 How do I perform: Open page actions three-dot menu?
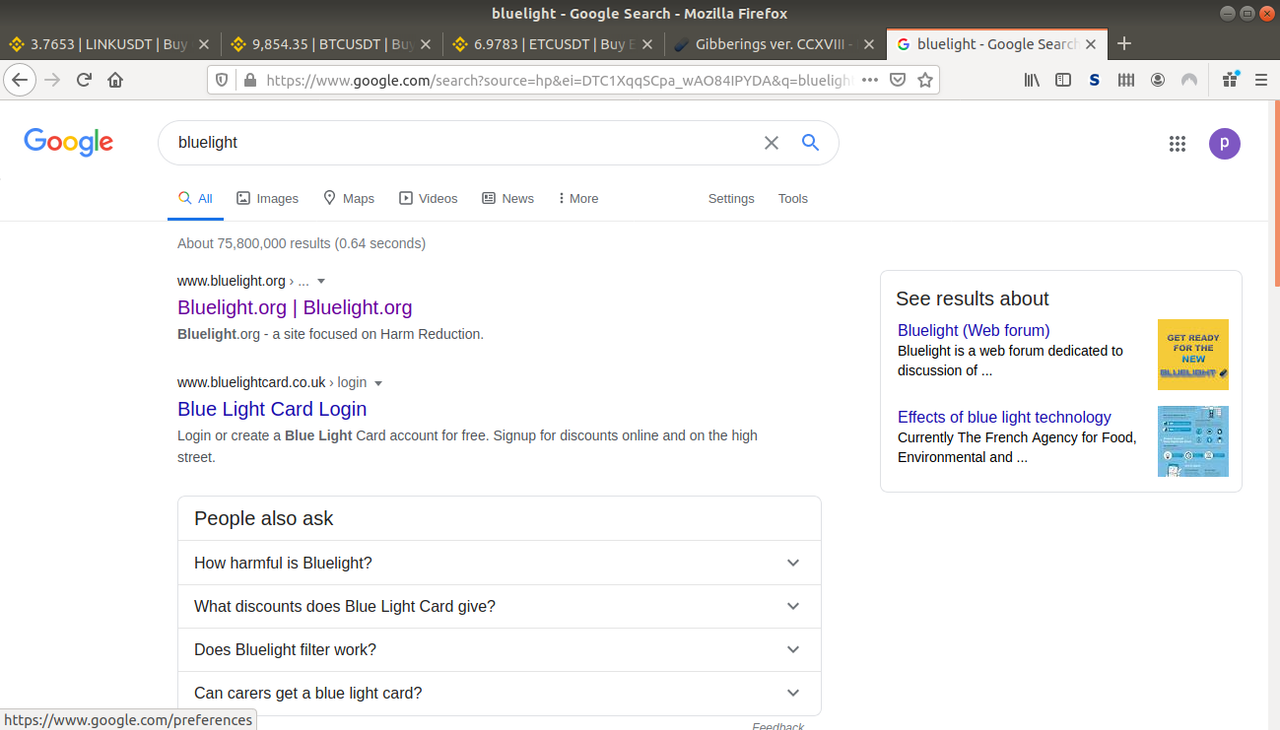click(x=870, y=80)
